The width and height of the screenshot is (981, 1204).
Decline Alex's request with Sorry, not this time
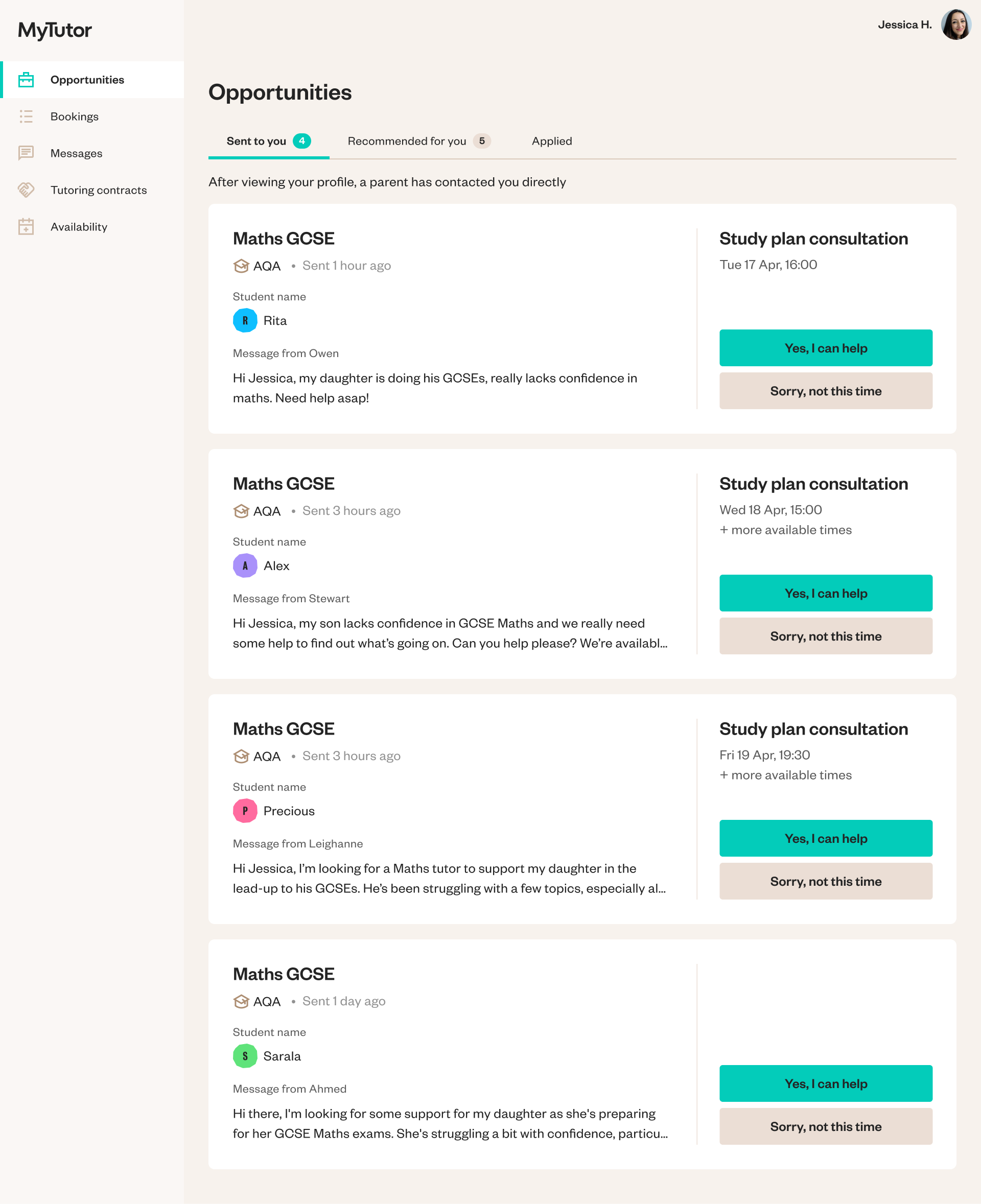(x=825, y=636)
